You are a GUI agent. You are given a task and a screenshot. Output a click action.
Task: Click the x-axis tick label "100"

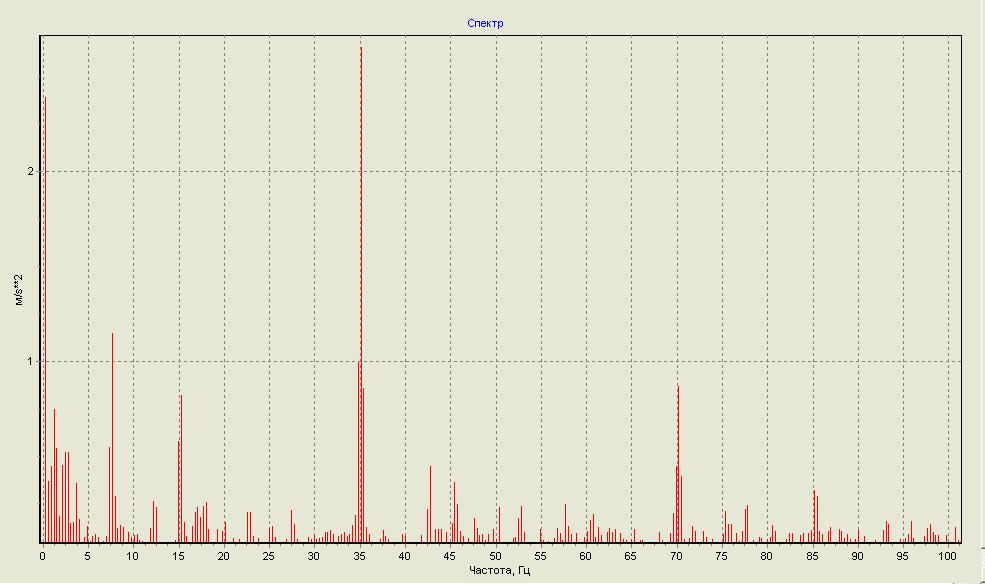[947, 556]
